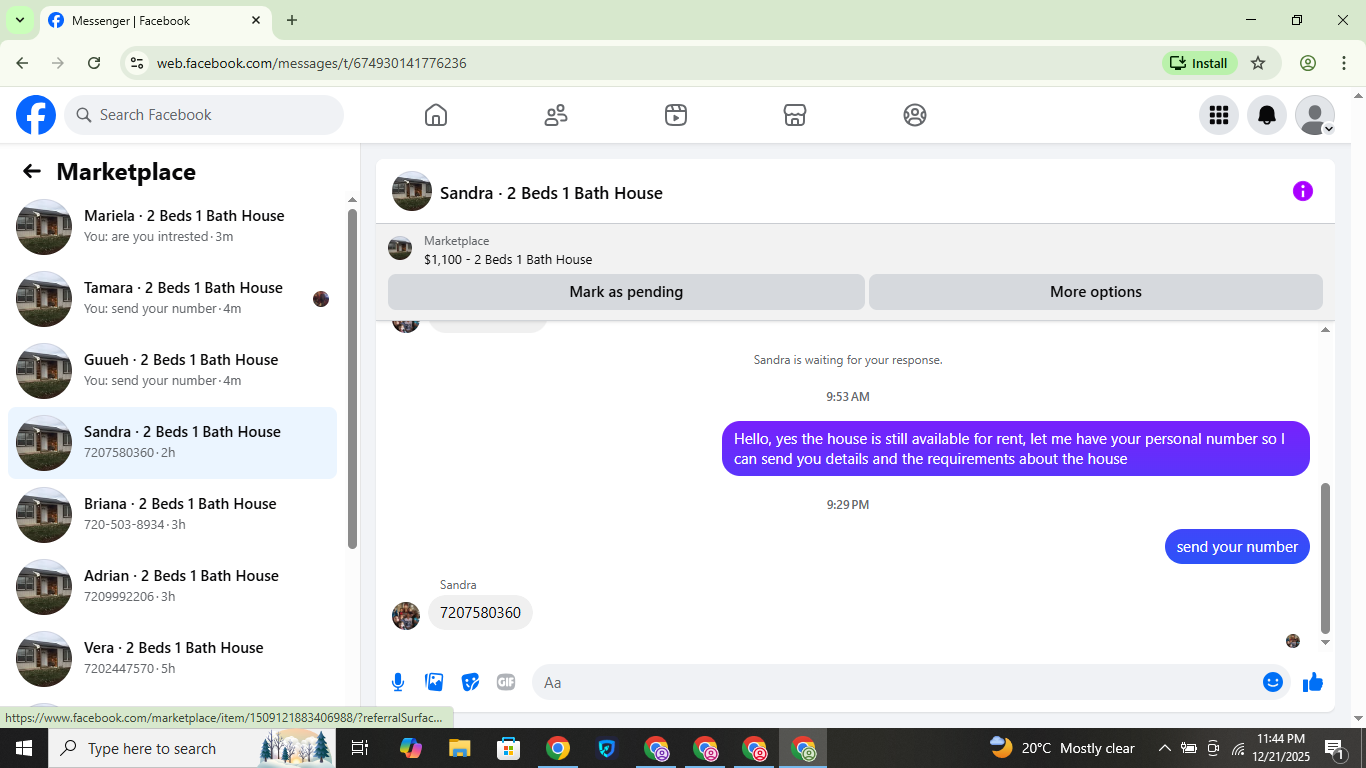This screenshot has width=1366, height=768.
Task: Open the emoji picker
Action: 1273,682
